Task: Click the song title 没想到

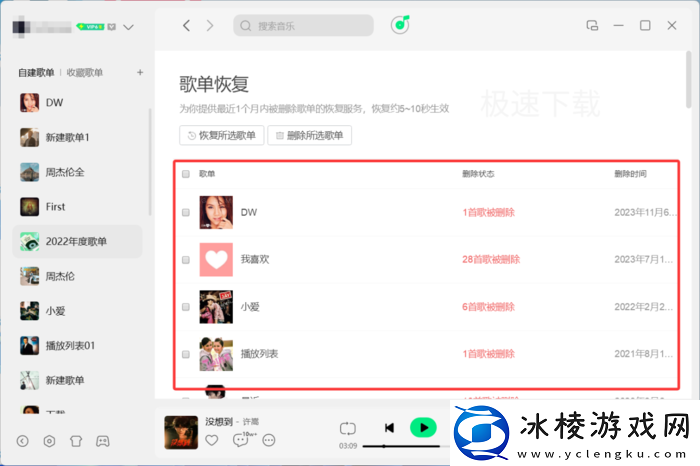Action: [x=219, y=421]
